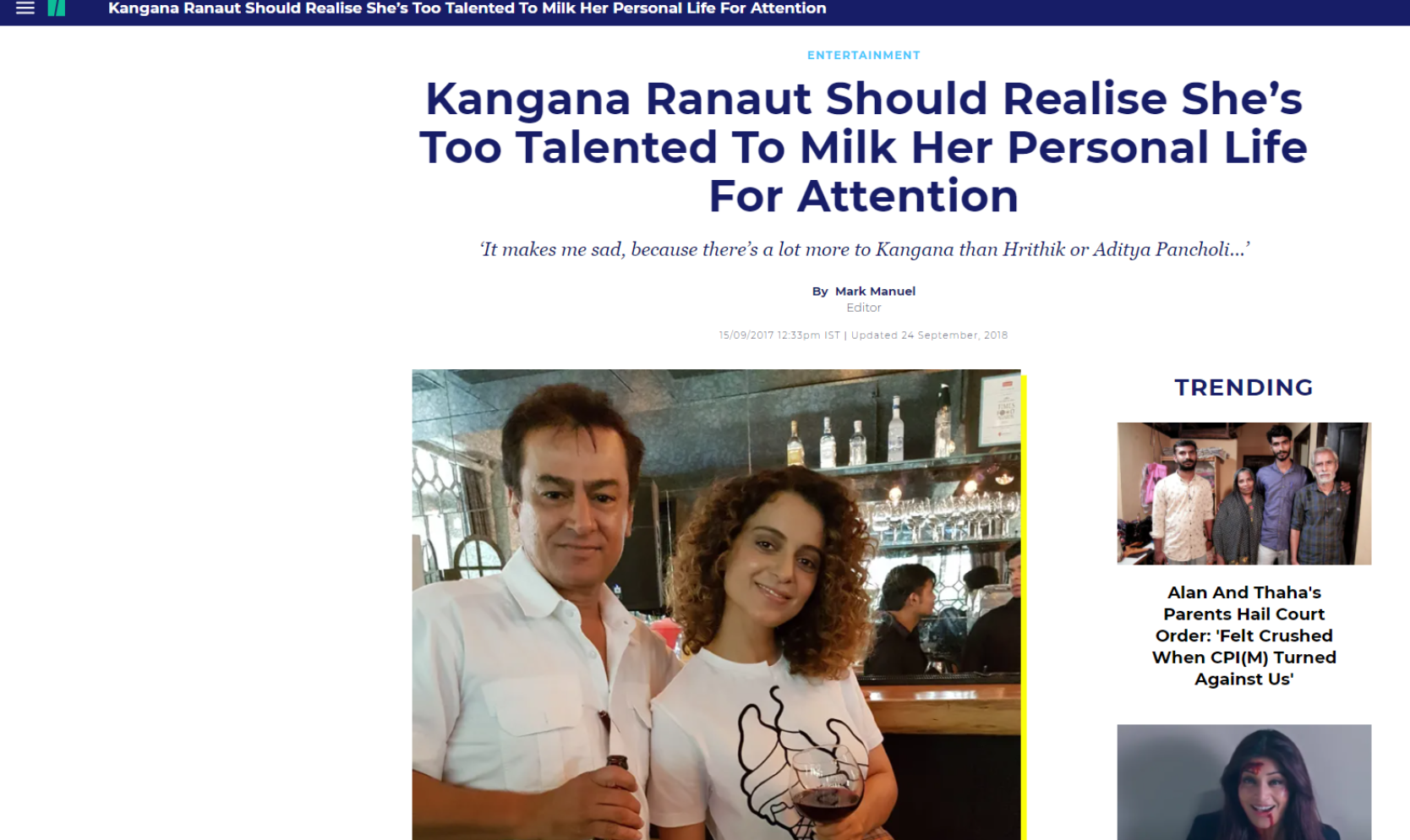Image resolution: width=1410 pixels, height=840 pixels.
Task: Read 'Alan And Thaha's Parents Hail Court Order' story
Action: (1243, 635)
